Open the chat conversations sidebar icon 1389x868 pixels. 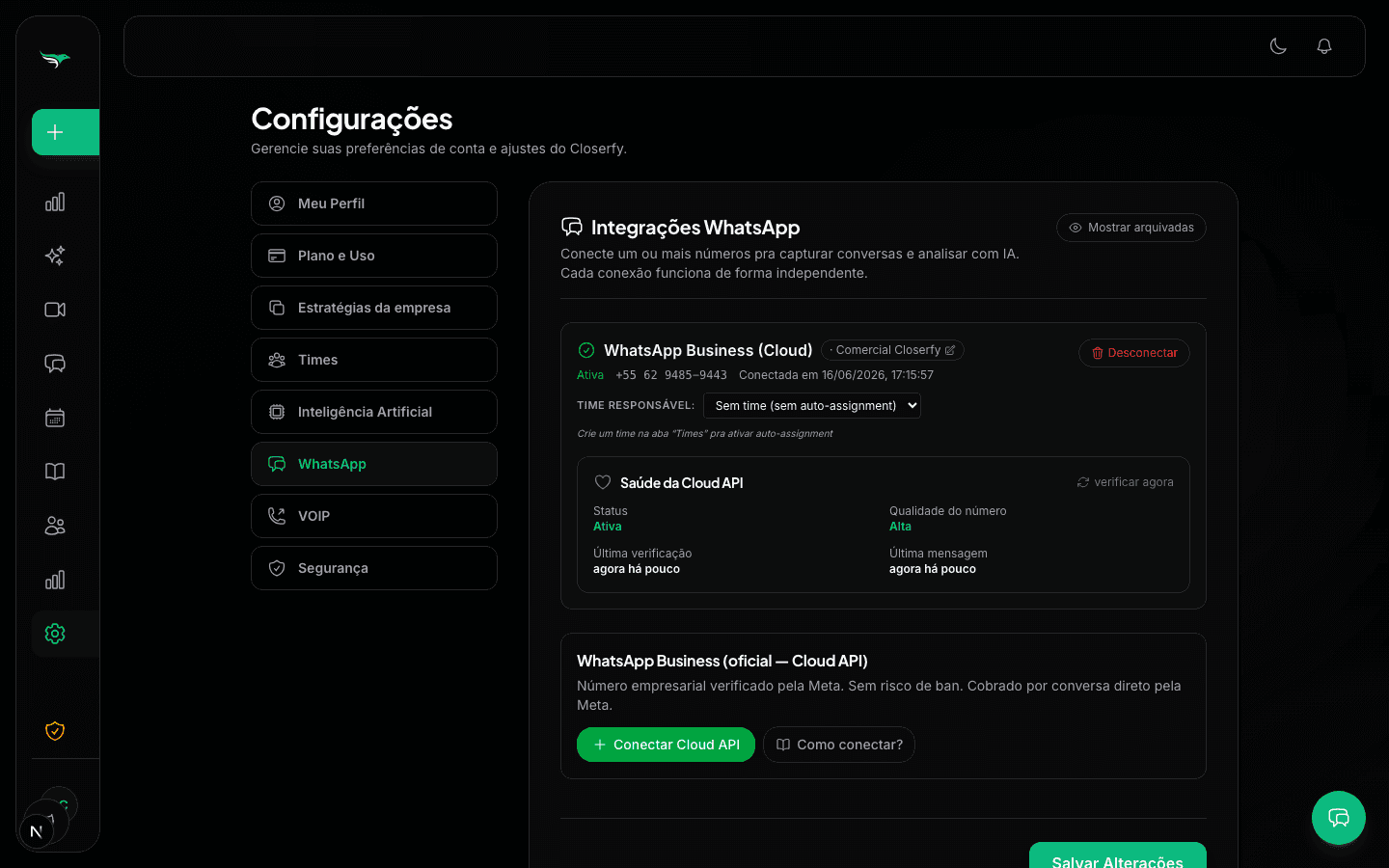[55, 364]
